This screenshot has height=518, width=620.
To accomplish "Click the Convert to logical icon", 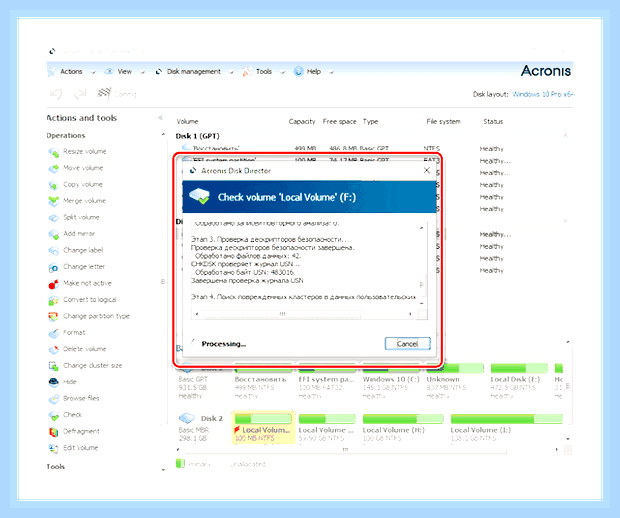I will [x=54, y=301].
